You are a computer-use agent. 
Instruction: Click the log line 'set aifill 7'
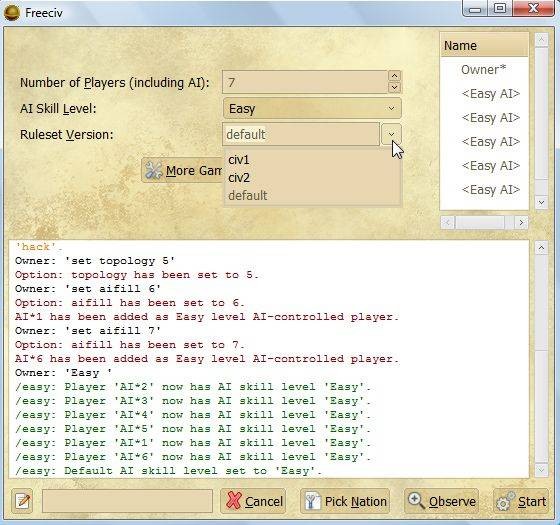88,331
